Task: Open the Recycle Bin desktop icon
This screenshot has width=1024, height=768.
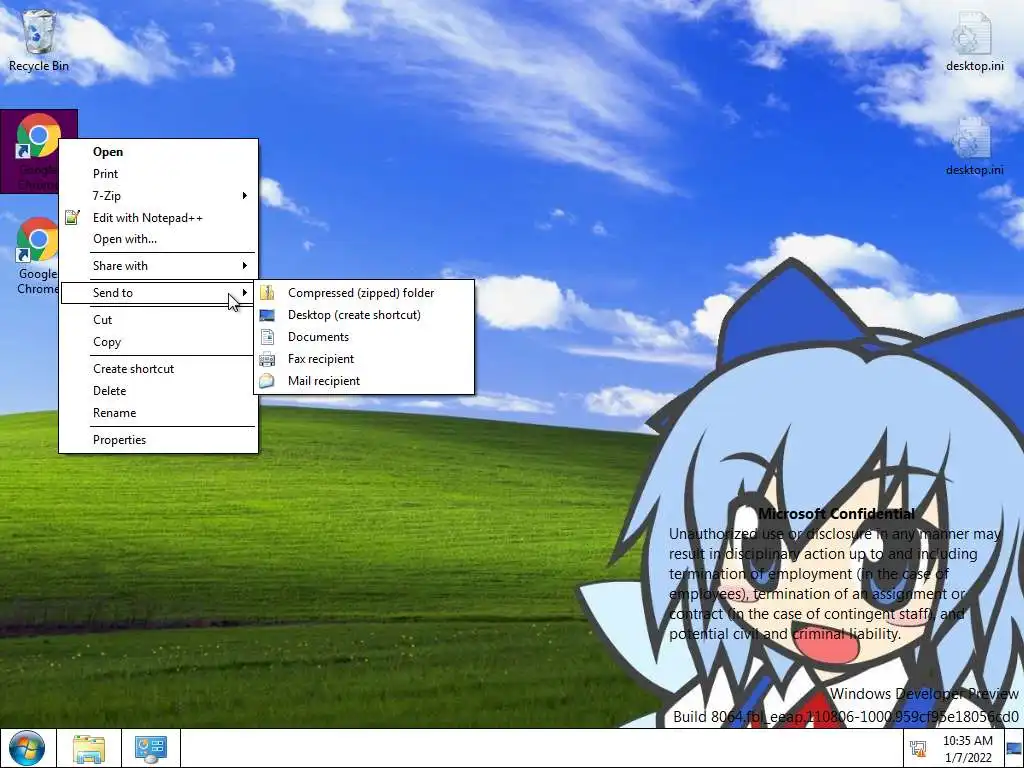Action: [38, 39]
